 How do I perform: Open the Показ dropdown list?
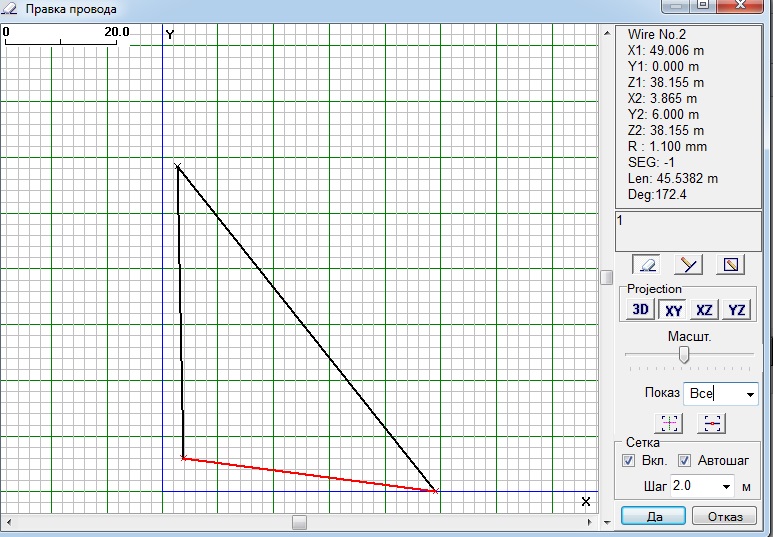tap(750, 394)
